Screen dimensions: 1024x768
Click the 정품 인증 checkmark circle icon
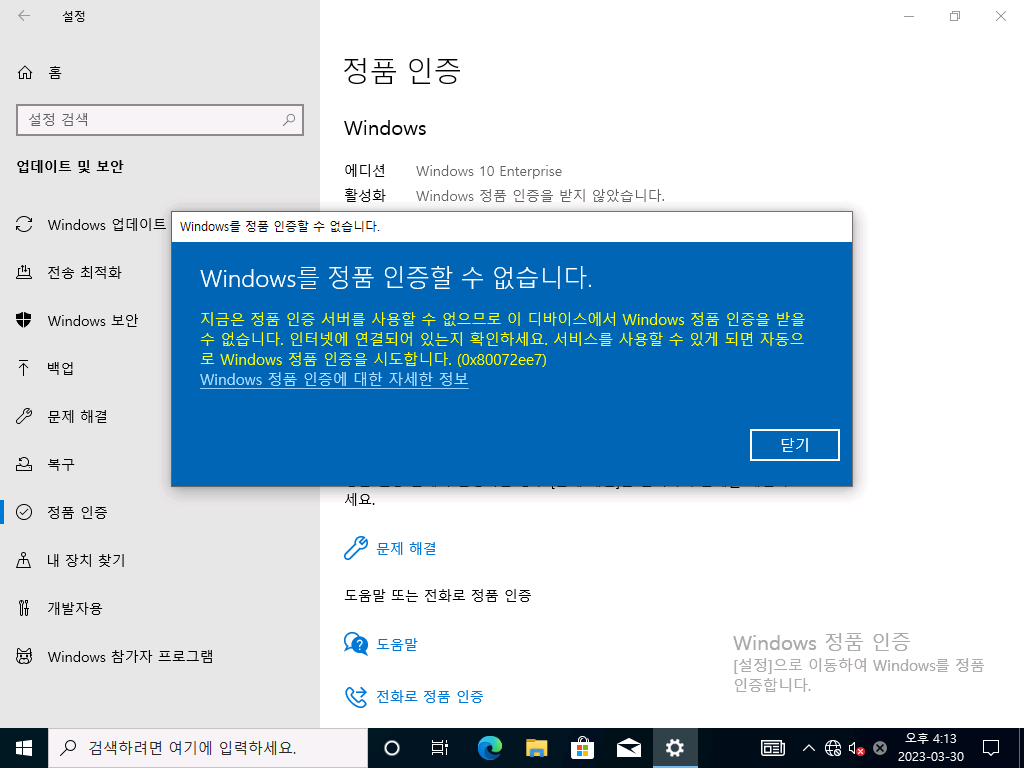click(x=24, y=512)
